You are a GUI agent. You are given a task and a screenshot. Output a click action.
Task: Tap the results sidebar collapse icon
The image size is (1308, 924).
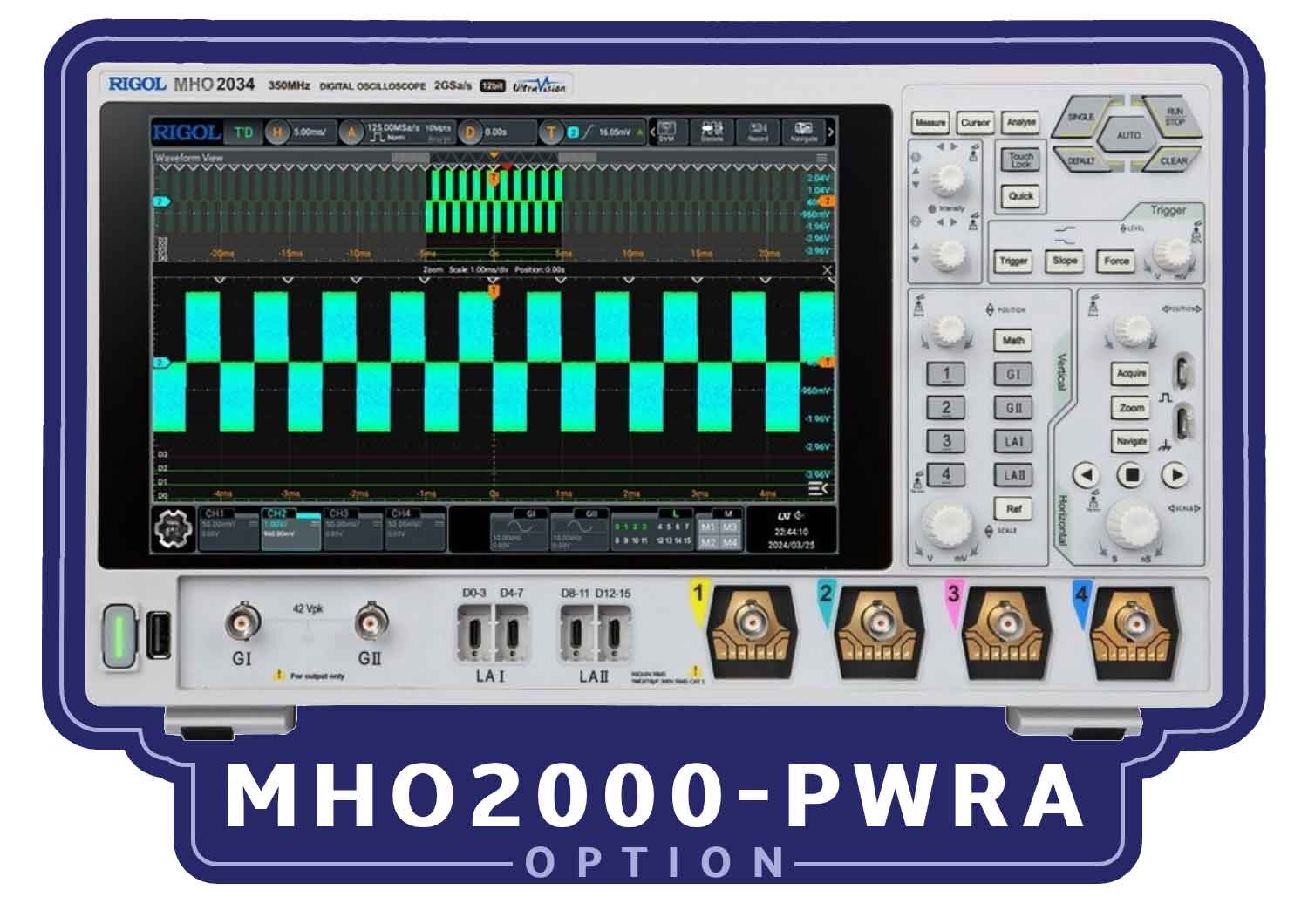[x=818, y=488]
